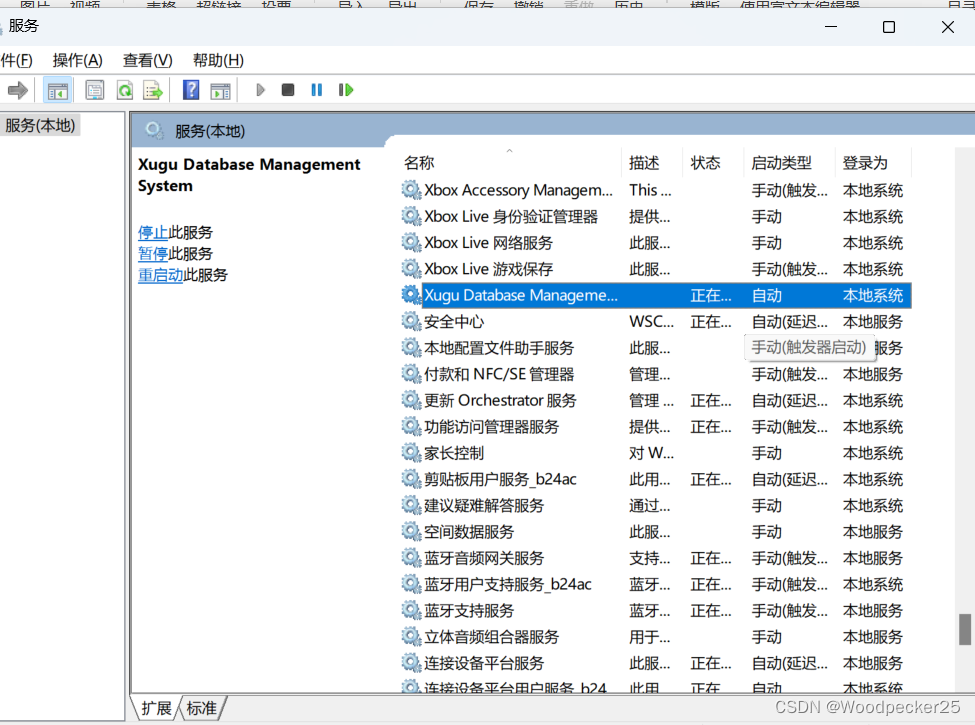The width and height of the screenshot is (975, 725).
Task: Select the 付款和 NFC/SE 管理器 row
Action: [x=656, y=374]
